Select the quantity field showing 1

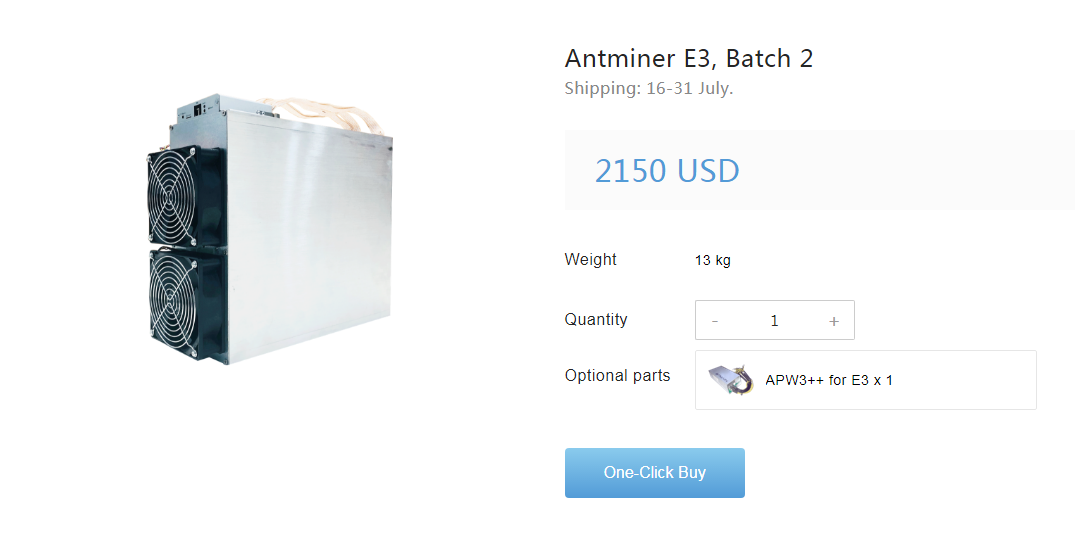(x=775, y=321)
